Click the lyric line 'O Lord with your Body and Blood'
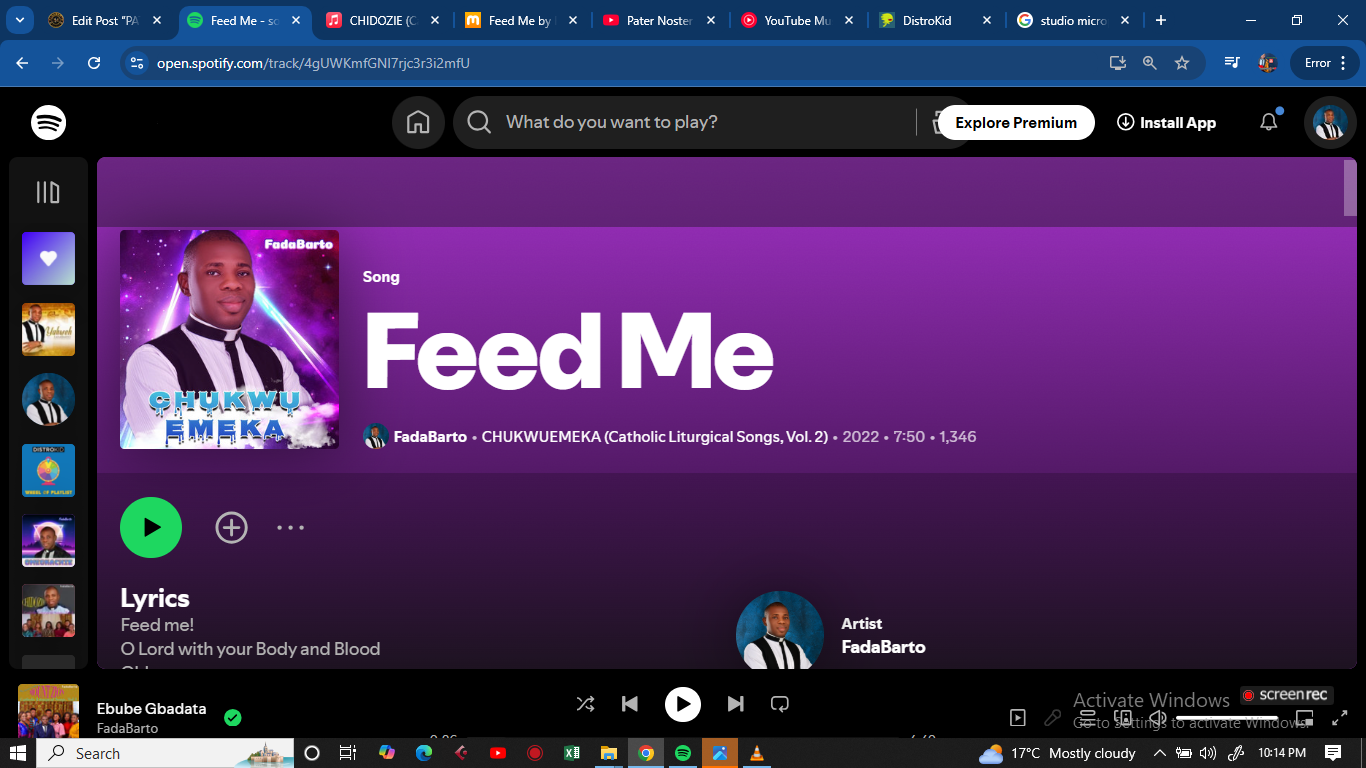Screen dimensions: 1366x768 coord(250,649)
